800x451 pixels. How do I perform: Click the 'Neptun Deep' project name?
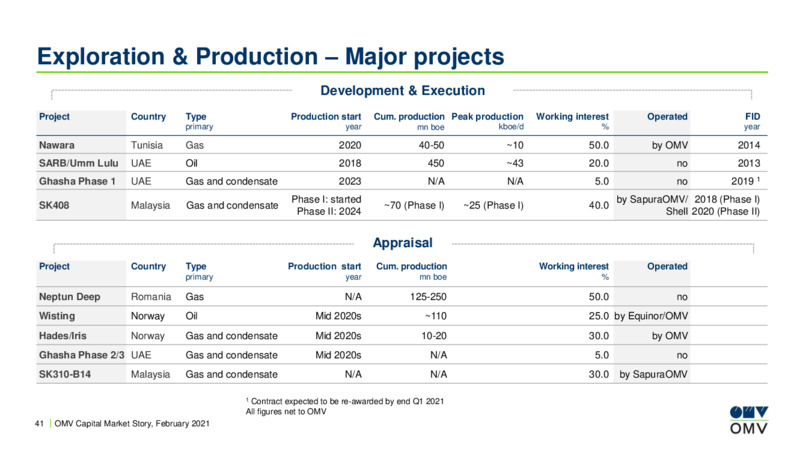click(69, 297)
